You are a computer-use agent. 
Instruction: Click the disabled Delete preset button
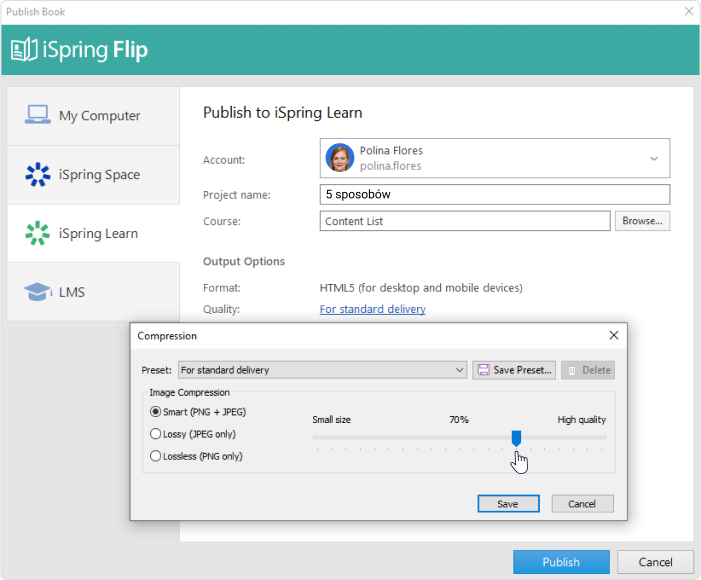pyautogui.click(x=588, y=370)
